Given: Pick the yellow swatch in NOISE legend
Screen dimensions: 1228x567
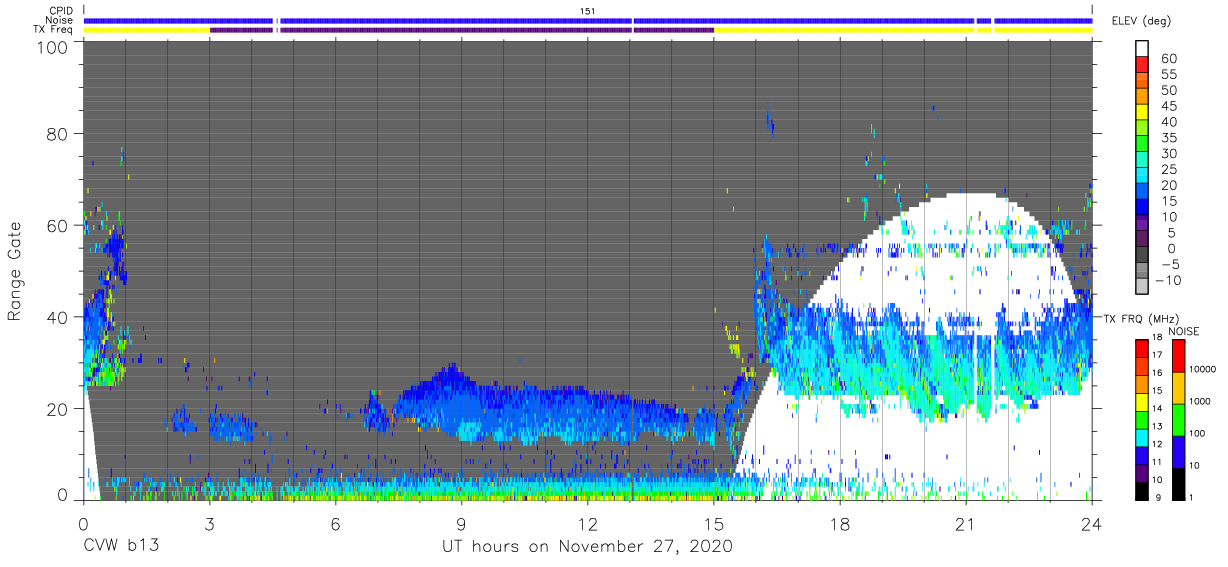Looking at the screenshot, I should 1177,388.
